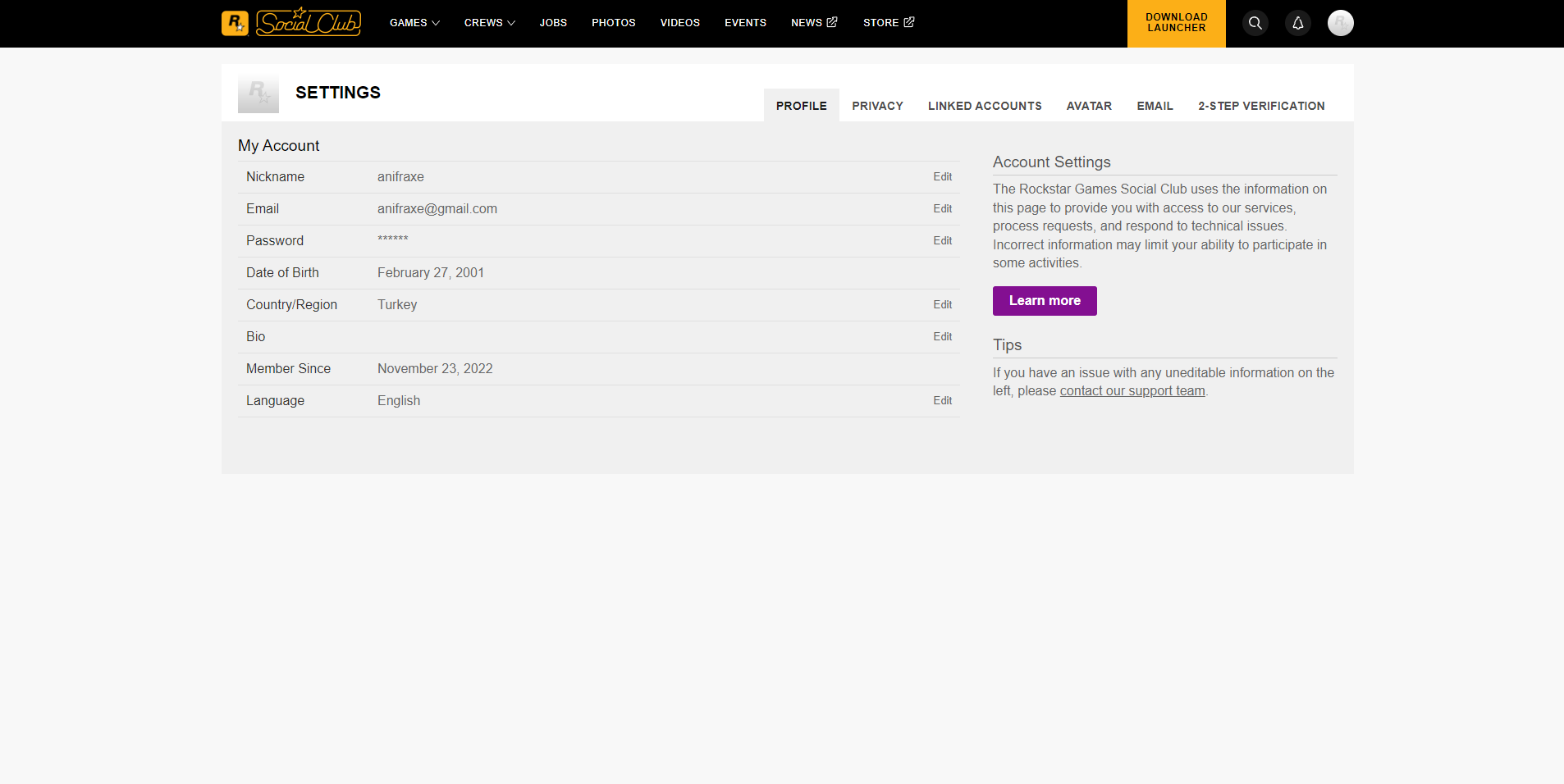This screenshot has width=1564, height=784.
Task: Click the date of birth February 27, 2001
Action: click(x=431, y=273)
